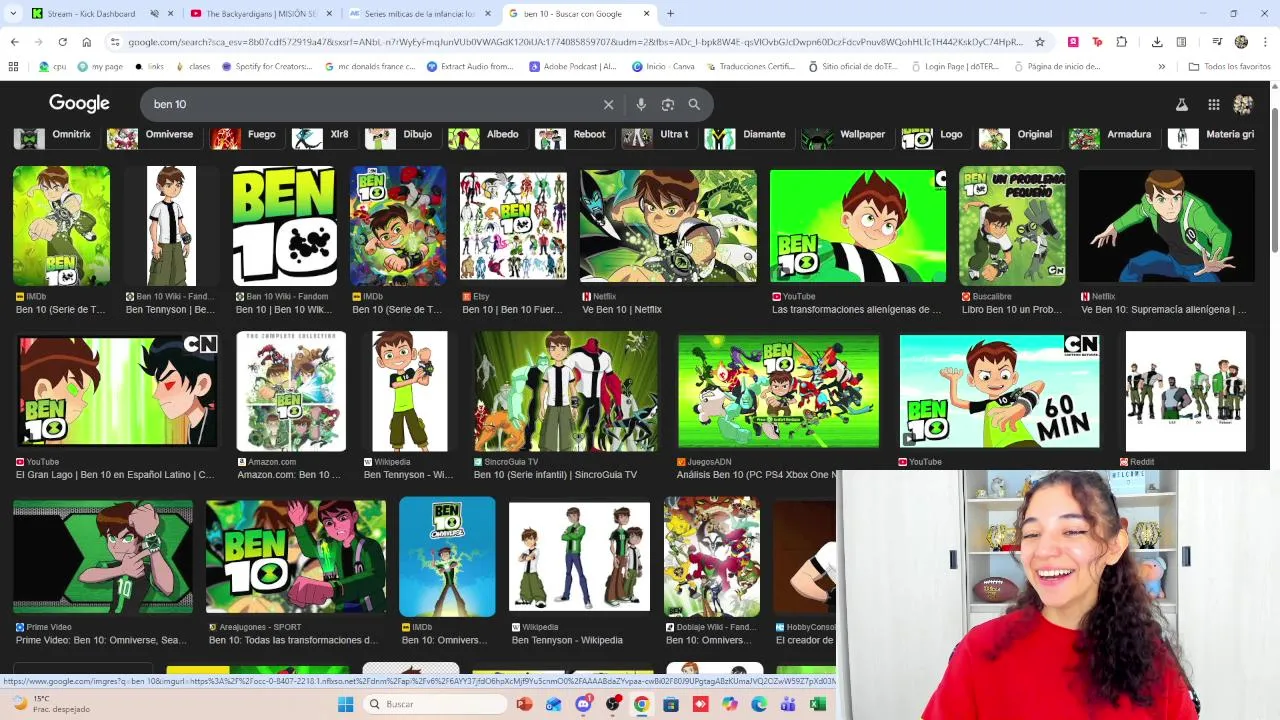
Task: Open Microsoft Edge from the taskbar
Action: [759, 704]
